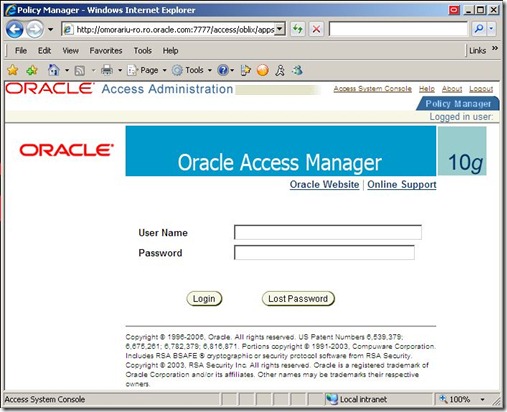The image size is (507, 412).
Task: Open the recent pages dropdown arrow
Action: [x=50, y=30]
